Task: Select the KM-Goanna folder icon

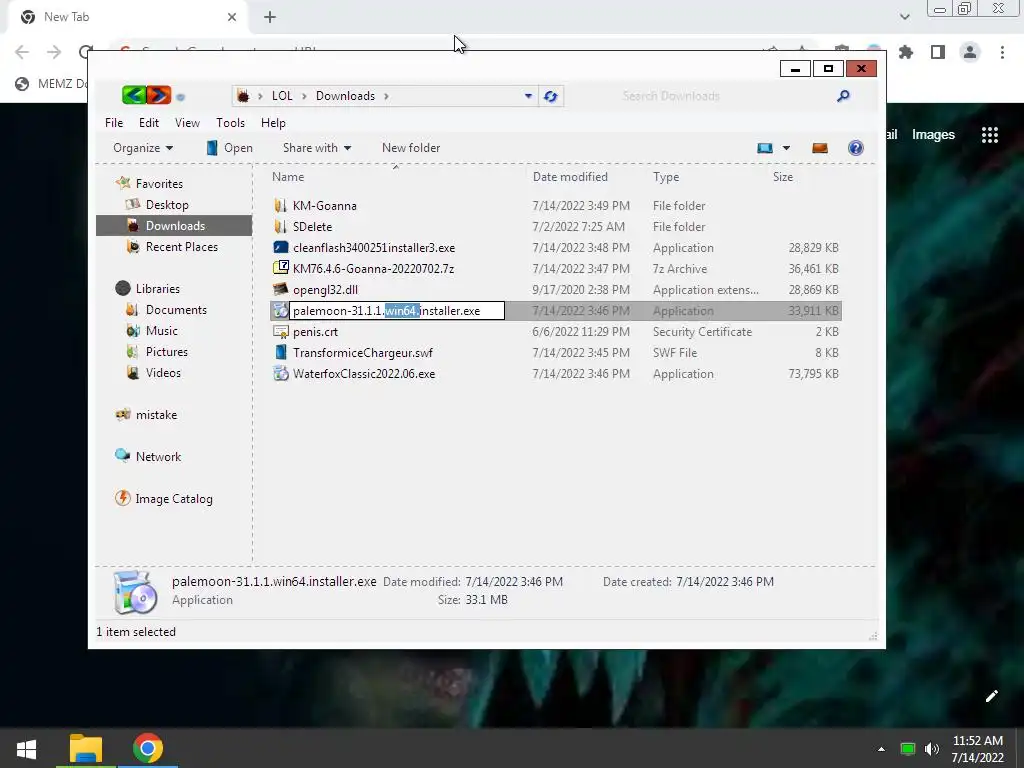Action: (x=280, y=206)
